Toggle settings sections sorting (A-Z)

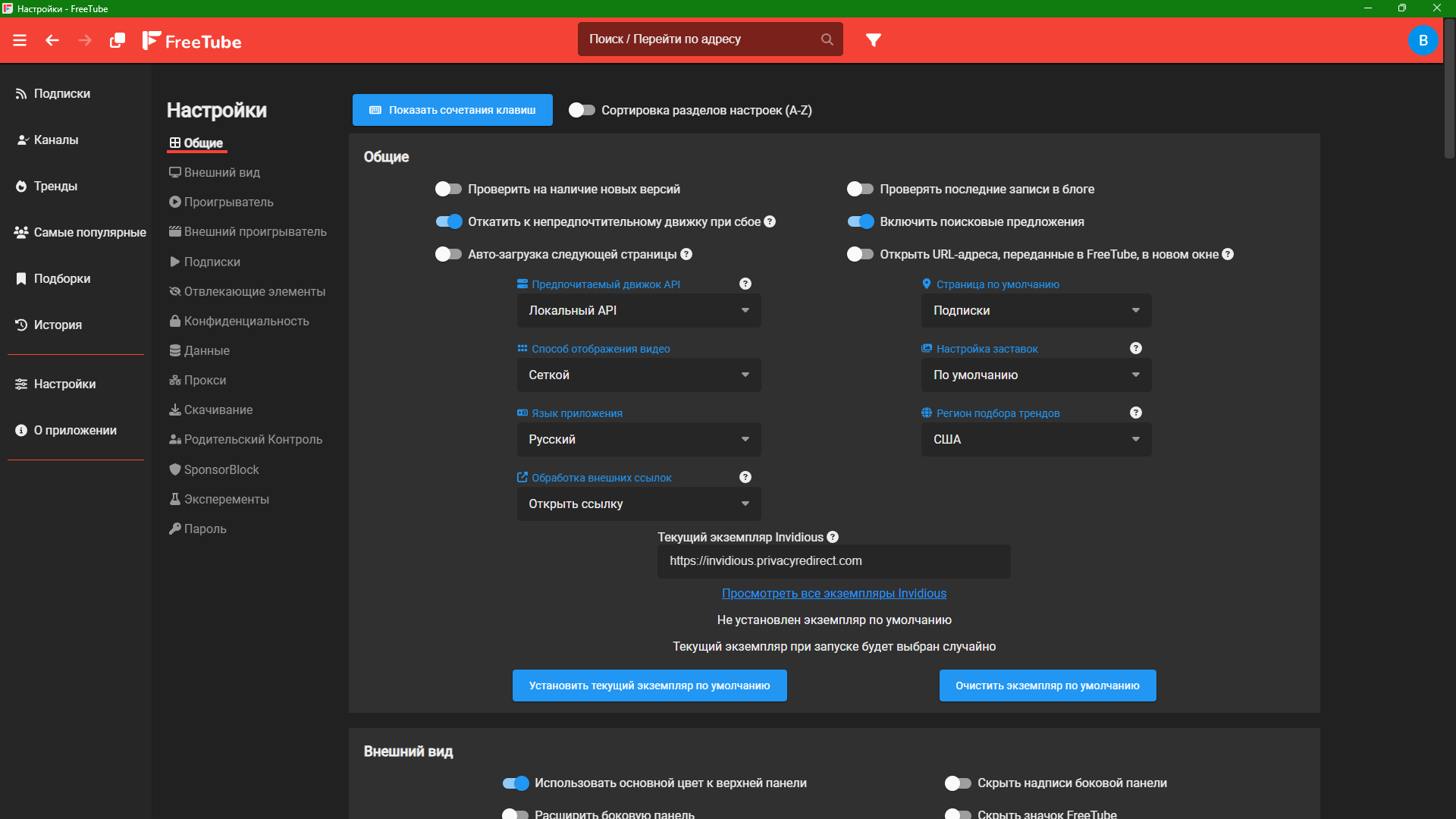(x=582, y=110)
